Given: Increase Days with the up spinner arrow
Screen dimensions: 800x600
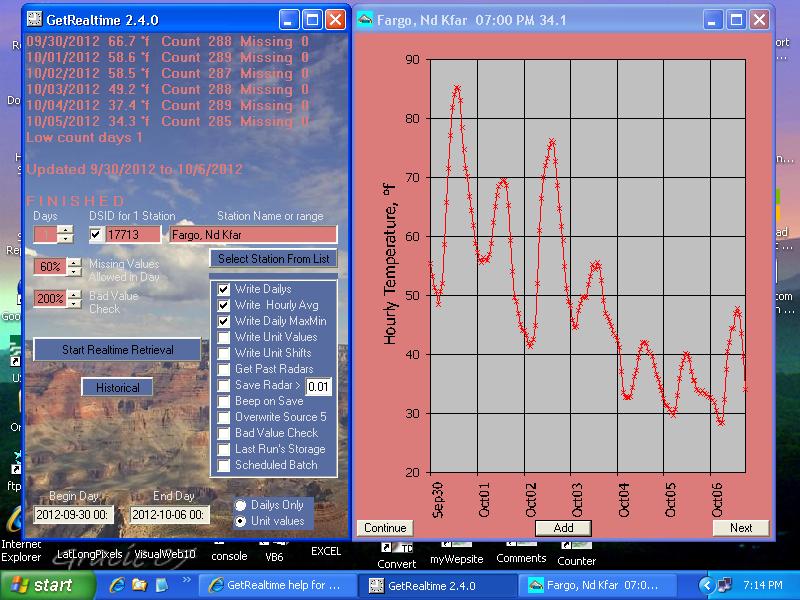Looking at the screenshot, I should [64, 229].
